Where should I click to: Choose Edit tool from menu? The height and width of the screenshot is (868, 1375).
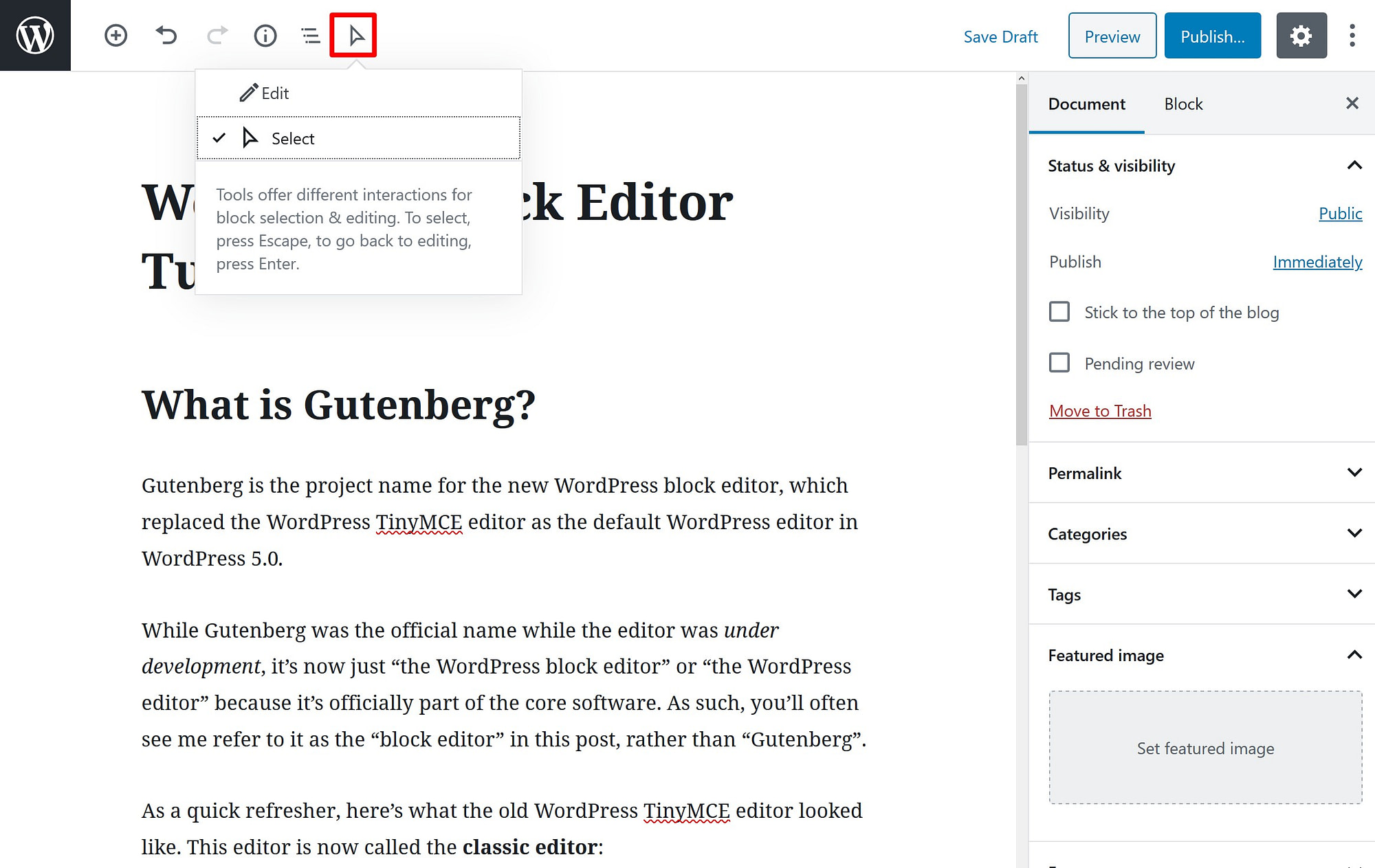[x=358, y=93]
